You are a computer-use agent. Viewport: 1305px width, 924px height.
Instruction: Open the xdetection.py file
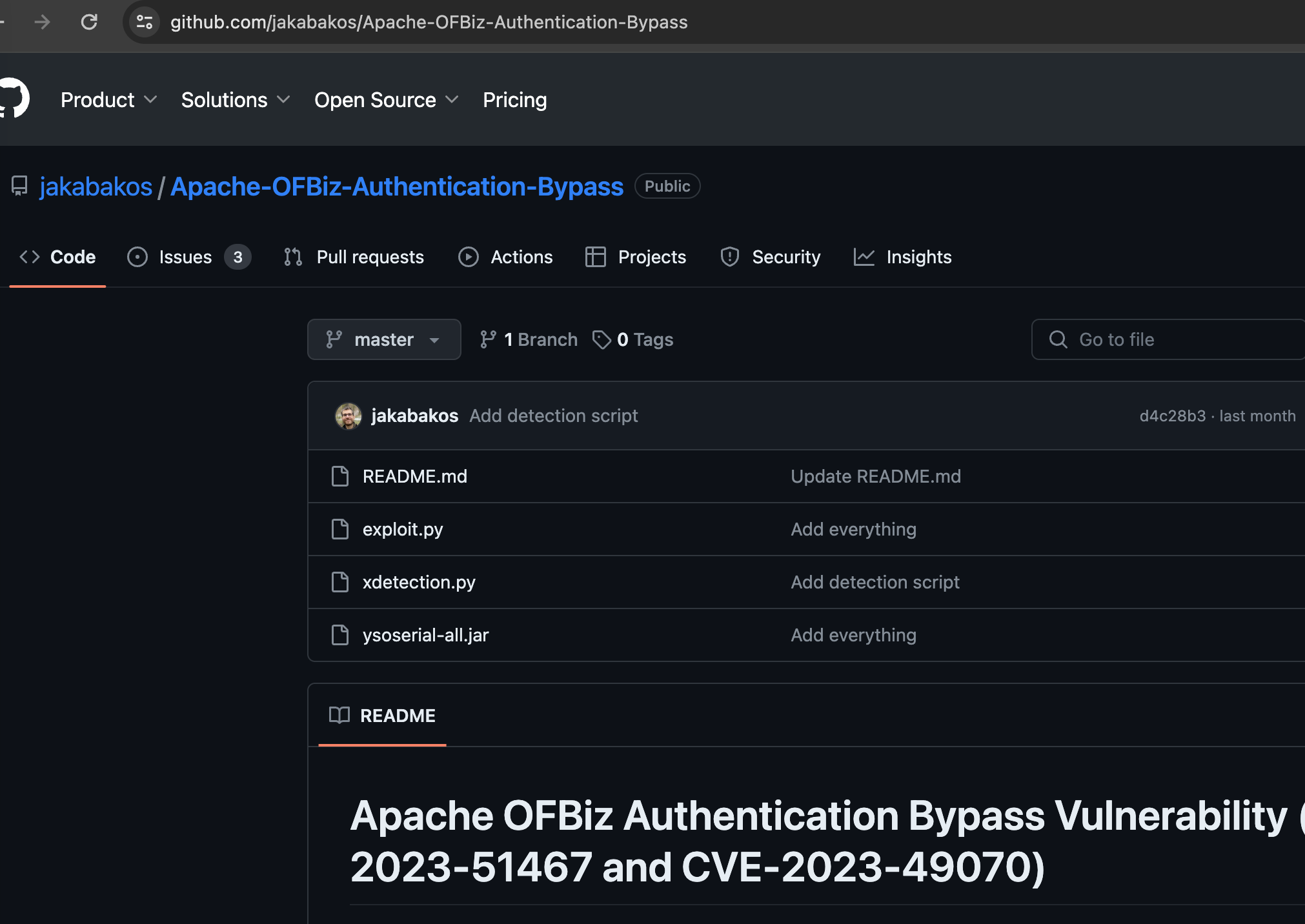pyautogui.click(x=419, y=582)
